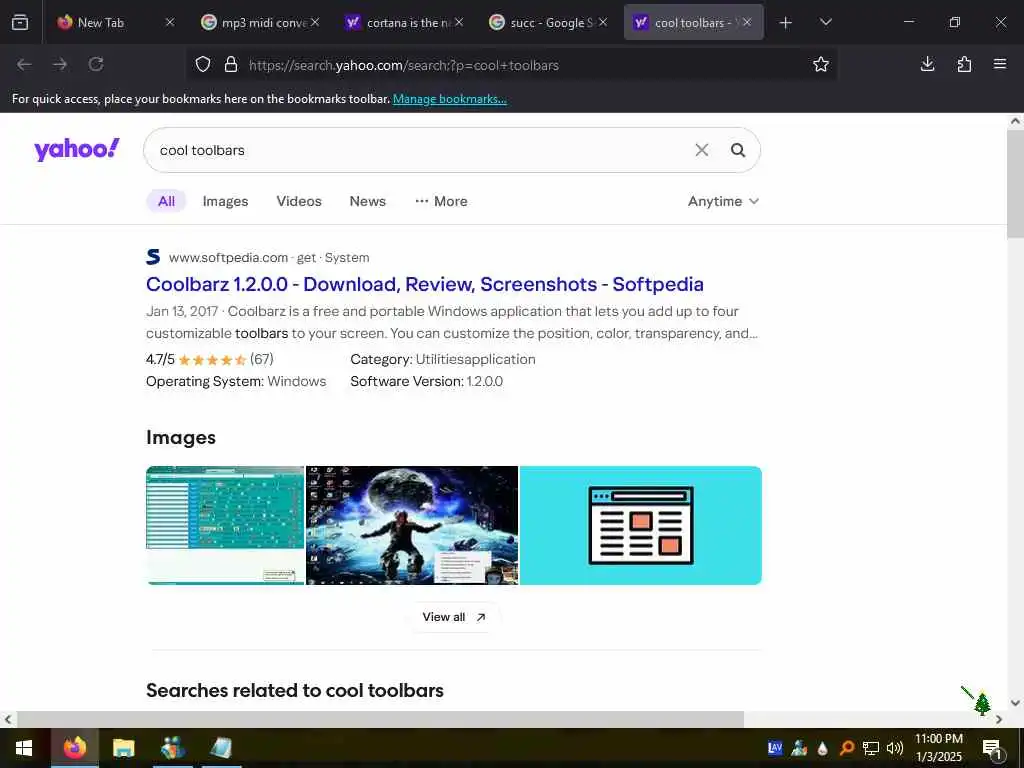Reload the page with the refresh icon
Screen dimensions: 1024x768
click(x=96, y=64)
